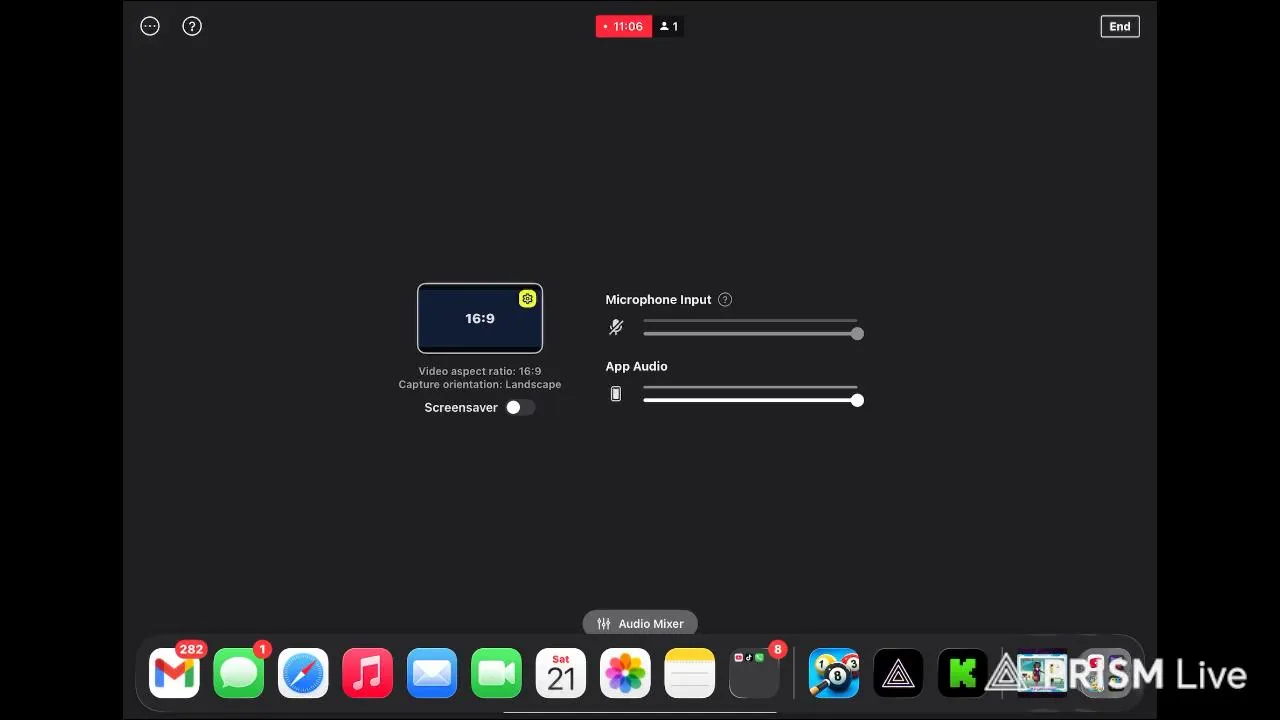Screen dimensions: 1280x720
Task: Click the Video aspect ratio: 16:9 text
Action: coord(480,371)
